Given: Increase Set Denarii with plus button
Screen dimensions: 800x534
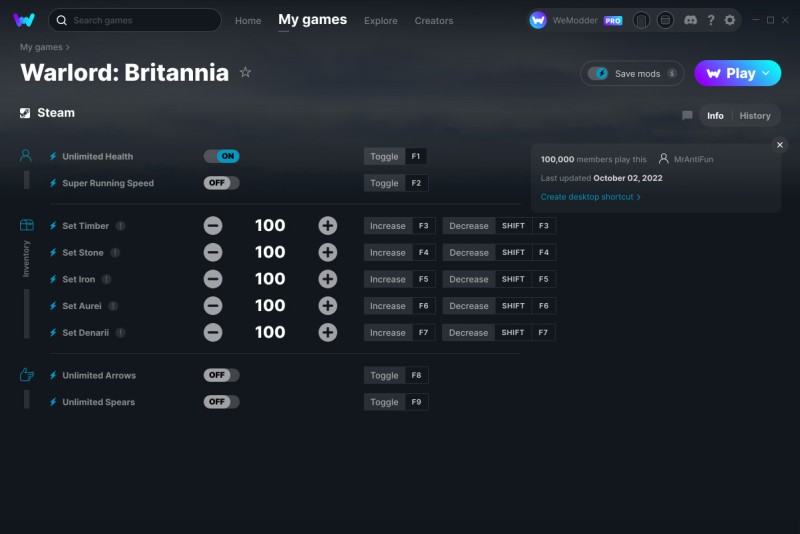Looking at the screenshot, I should click(x=328, y=333).
